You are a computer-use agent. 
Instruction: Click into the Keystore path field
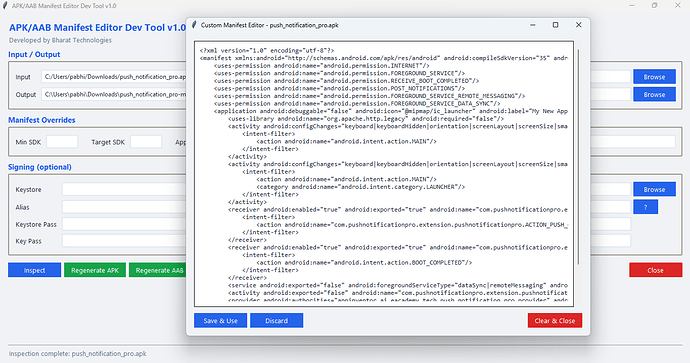124,189
